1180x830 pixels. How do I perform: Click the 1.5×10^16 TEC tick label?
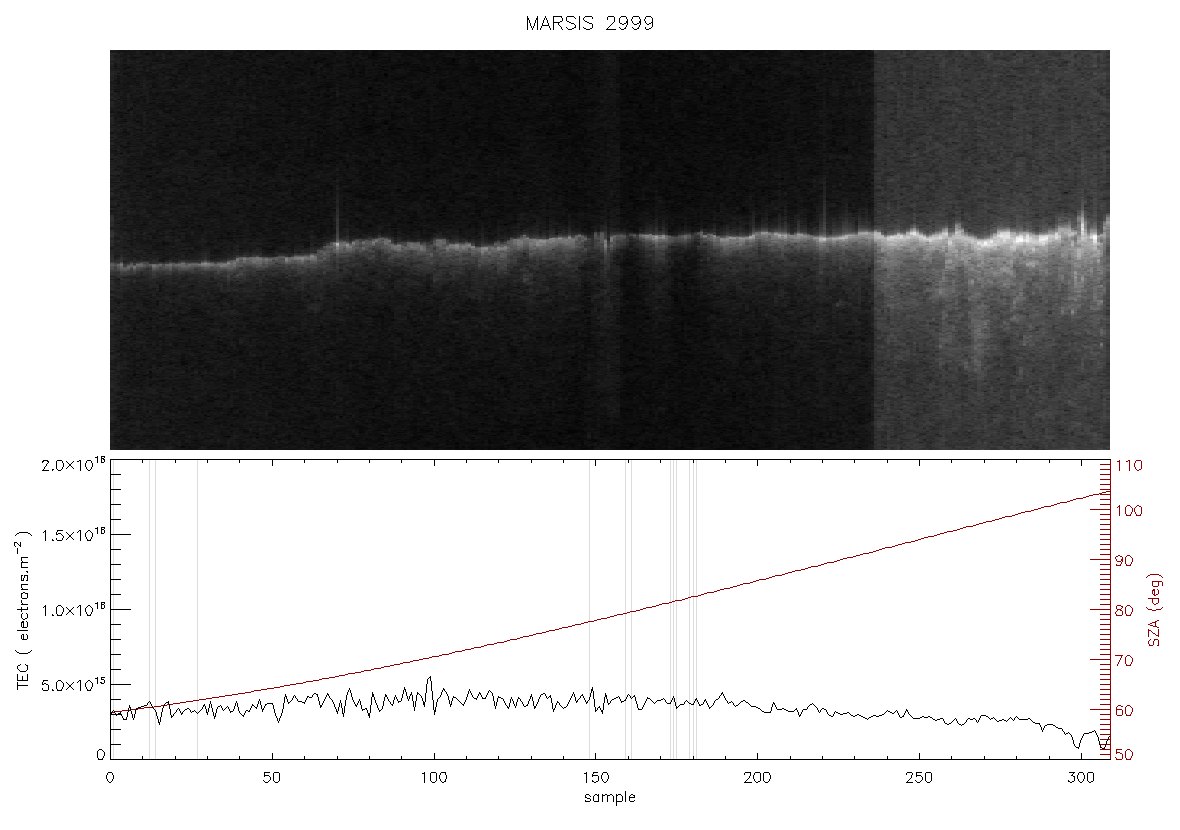(x=74, y=535)
